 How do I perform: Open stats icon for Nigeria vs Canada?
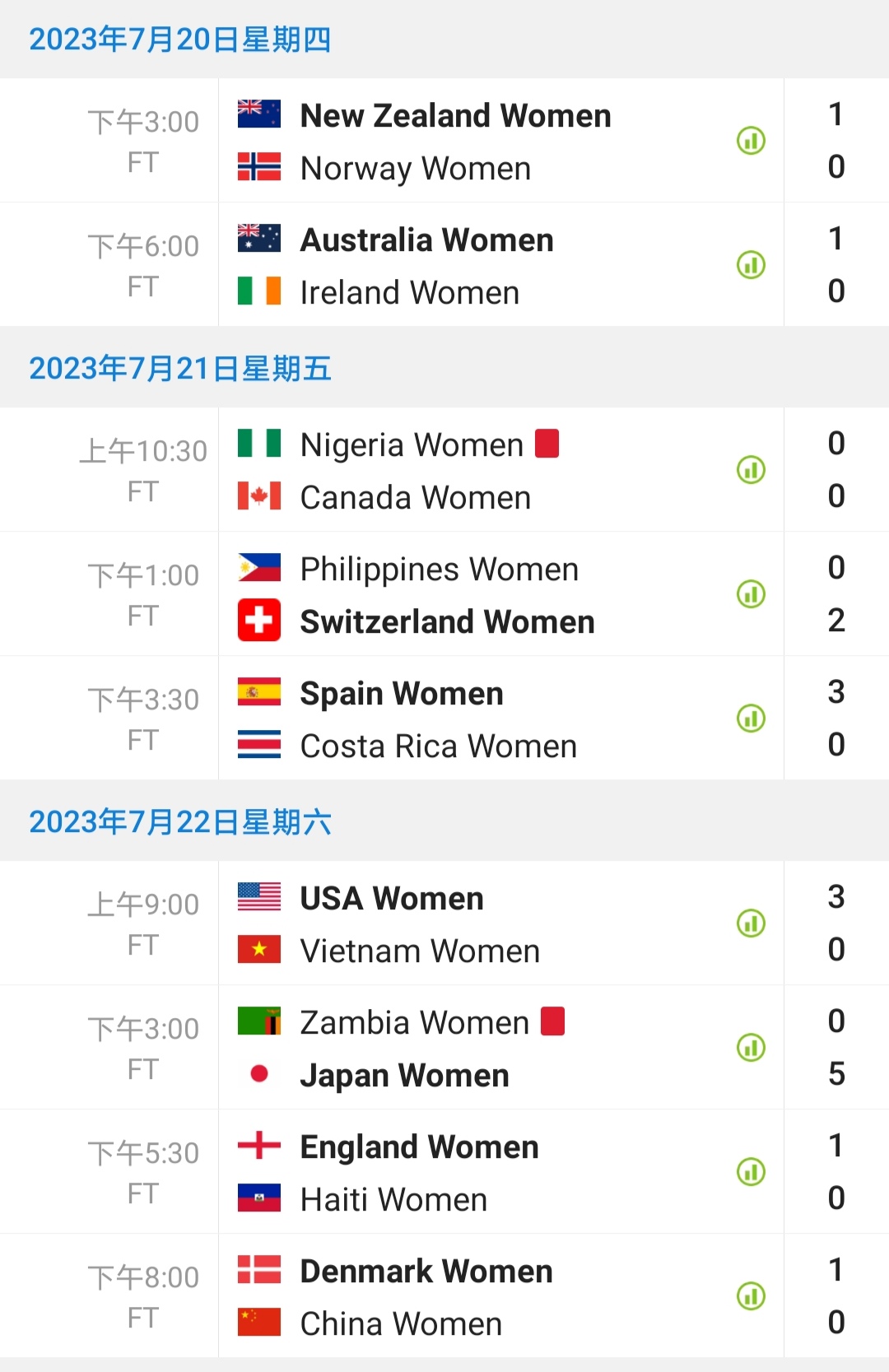(x=751, y=470)
